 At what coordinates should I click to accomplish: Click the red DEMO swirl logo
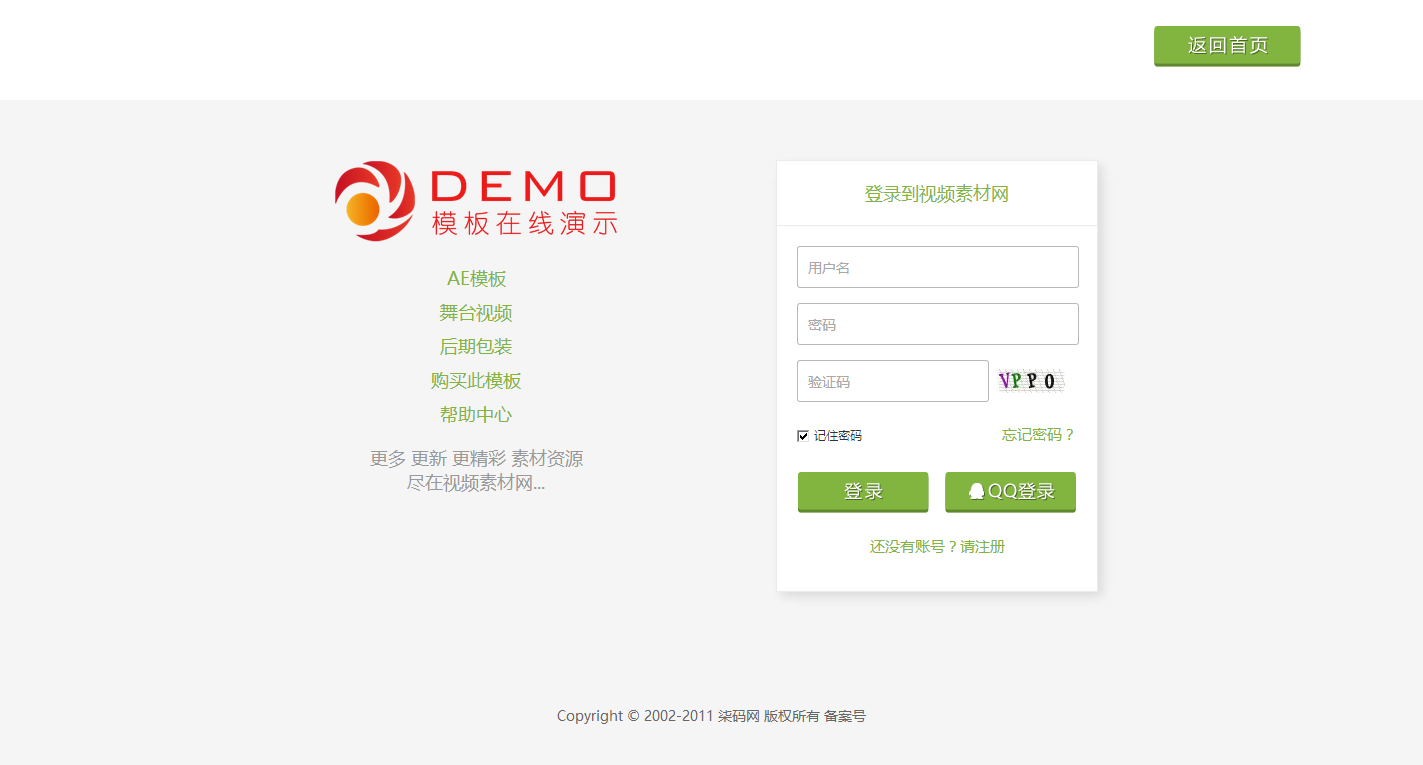coord(375,201)
